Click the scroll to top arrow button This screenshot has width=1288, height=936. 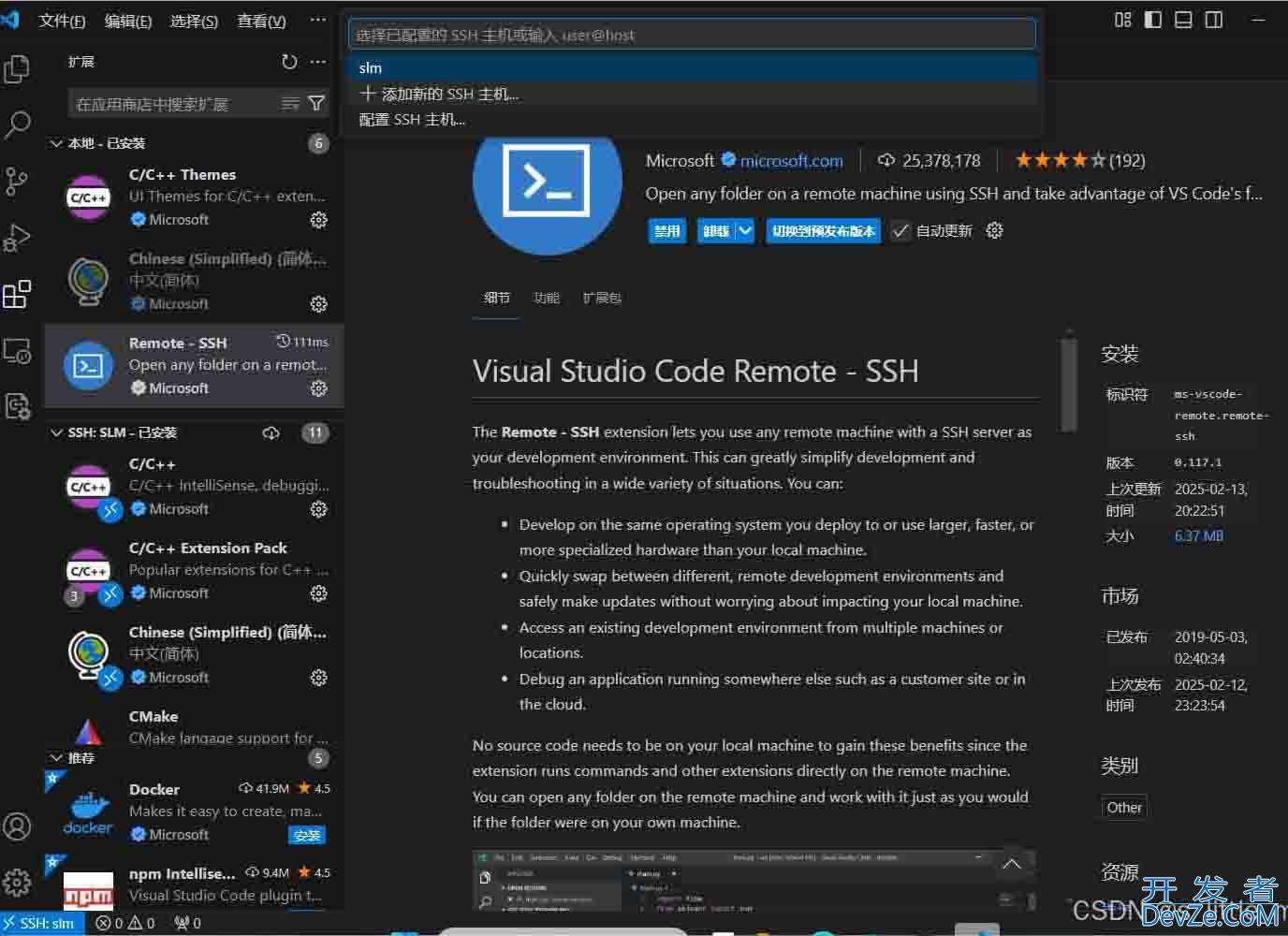(x=1012, y=864)
